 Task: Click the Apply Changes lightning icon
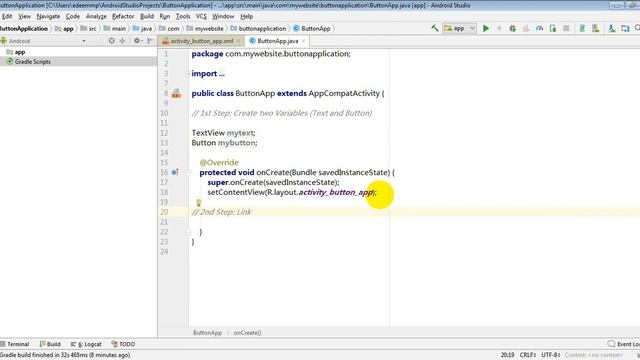click(499, 28)
